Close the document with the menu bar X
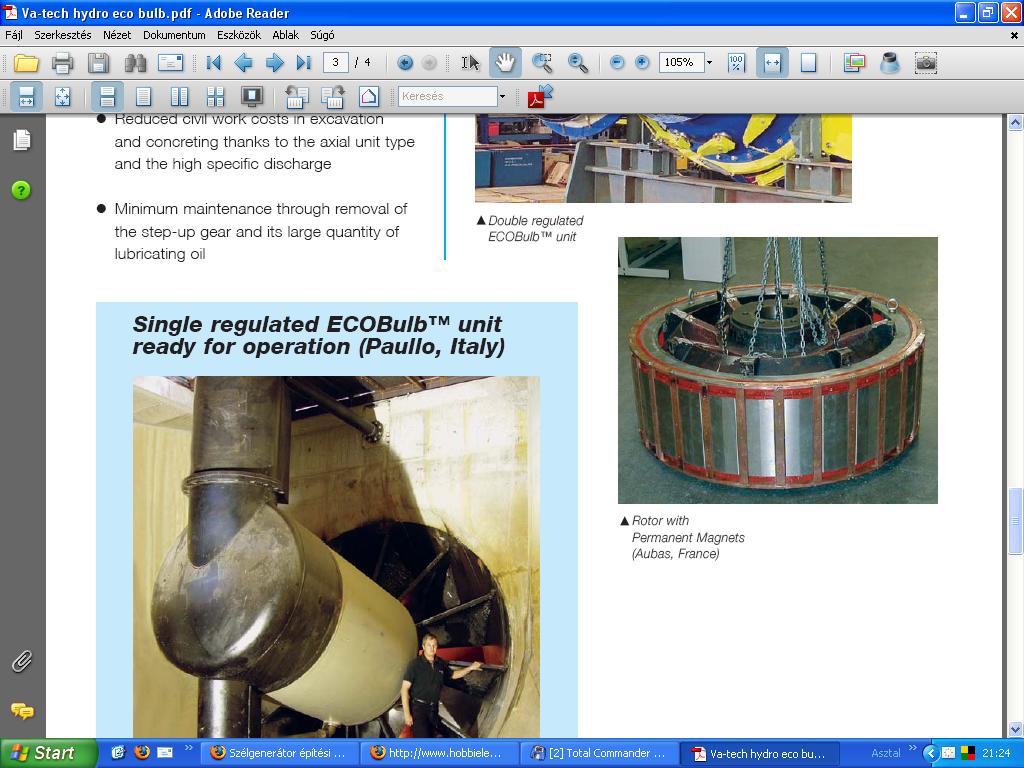This screenshot has width=1024, height=768. [1014, 36]
